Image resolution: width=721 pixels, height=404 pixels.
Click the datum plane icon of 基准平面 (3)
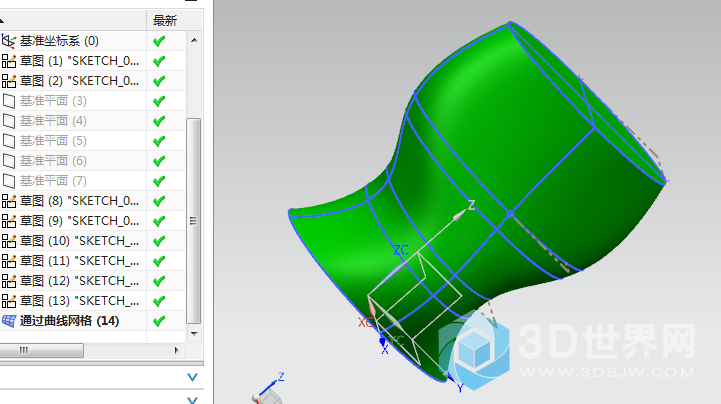coord(9,101)
